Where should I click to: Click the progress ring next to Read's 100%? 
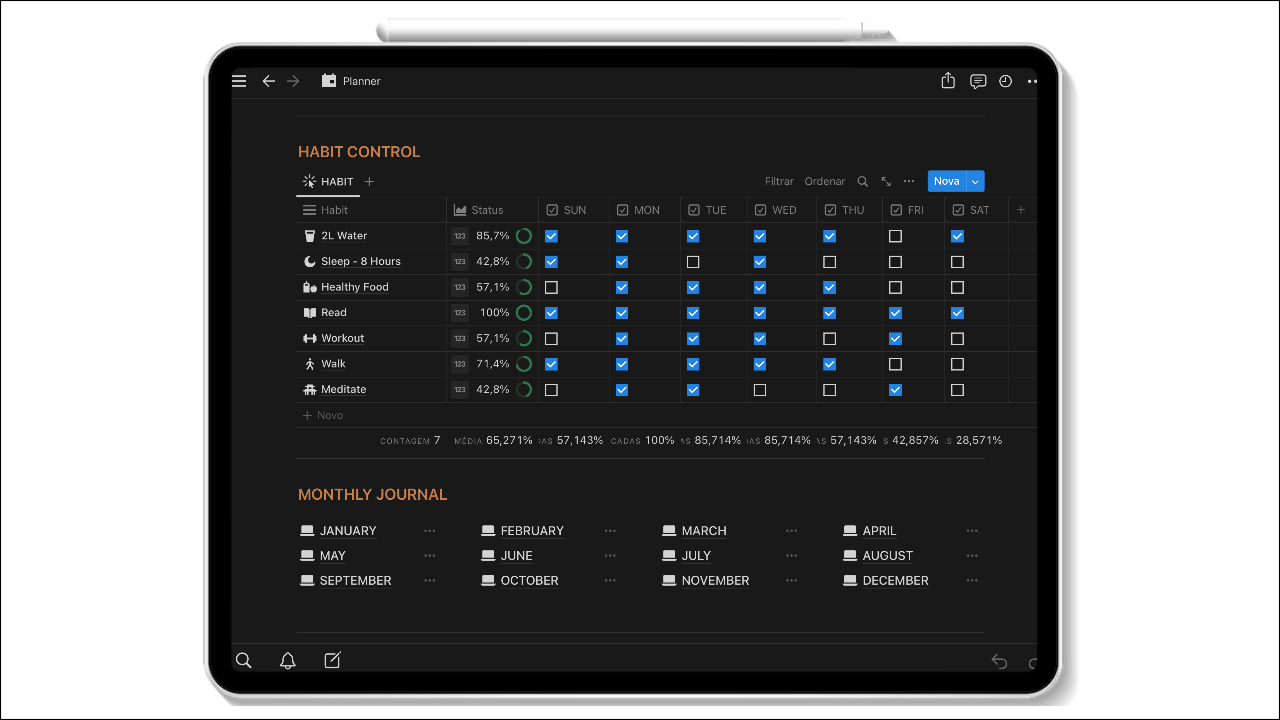(x=522, y=312)
